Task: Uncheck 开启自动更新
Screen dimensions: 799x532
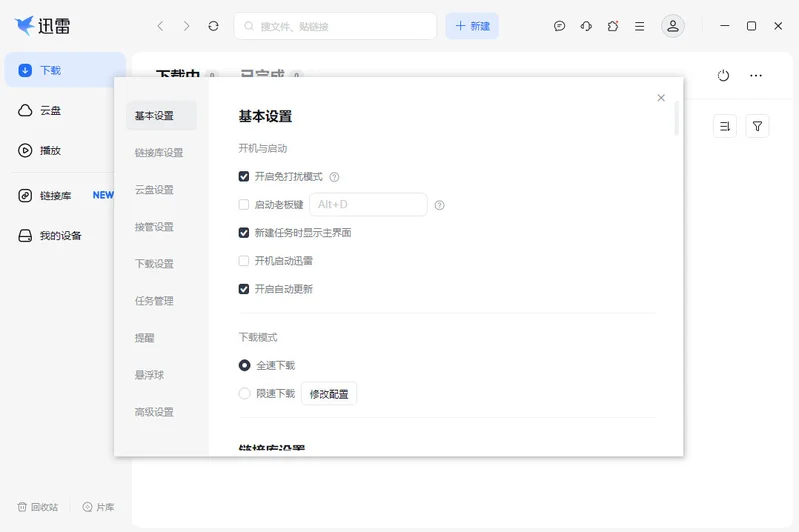Action: (244, 289)
